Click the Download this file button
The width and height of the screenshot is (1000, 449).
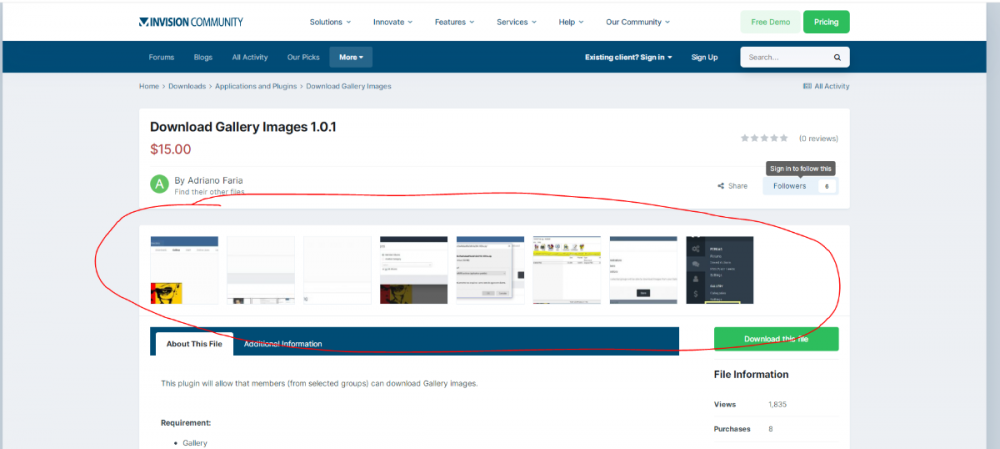776,339
